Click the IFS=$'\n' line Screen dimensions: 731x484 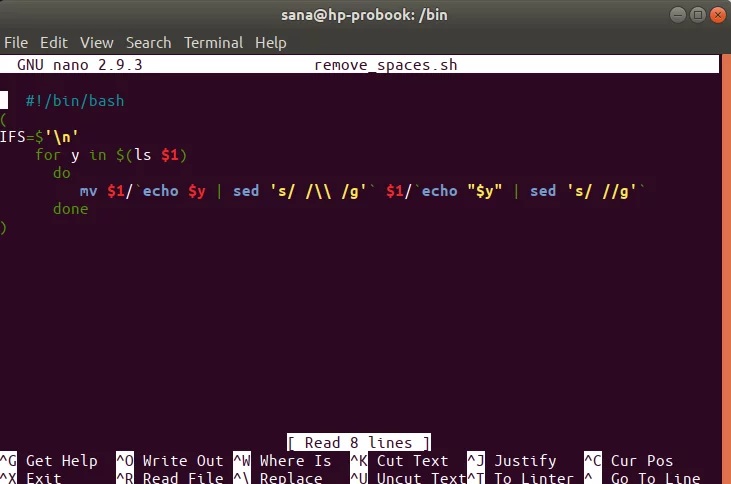tap(39, 137)
